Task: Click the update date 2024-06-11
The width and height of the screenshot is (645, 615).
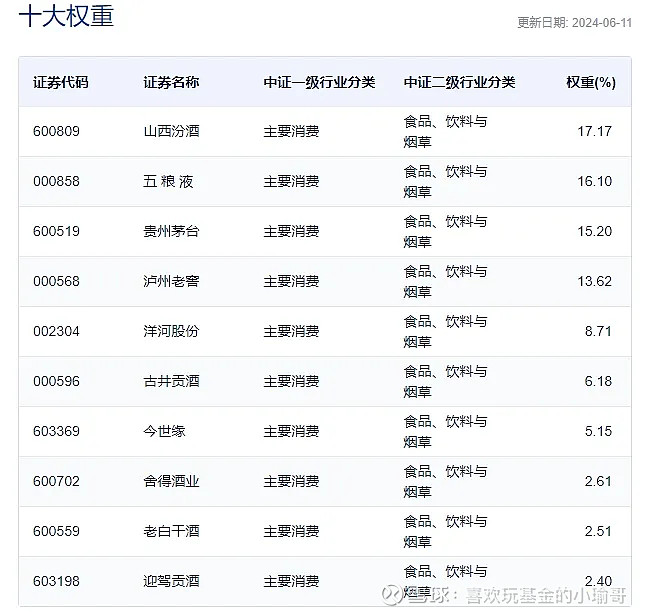Action: 602,23
